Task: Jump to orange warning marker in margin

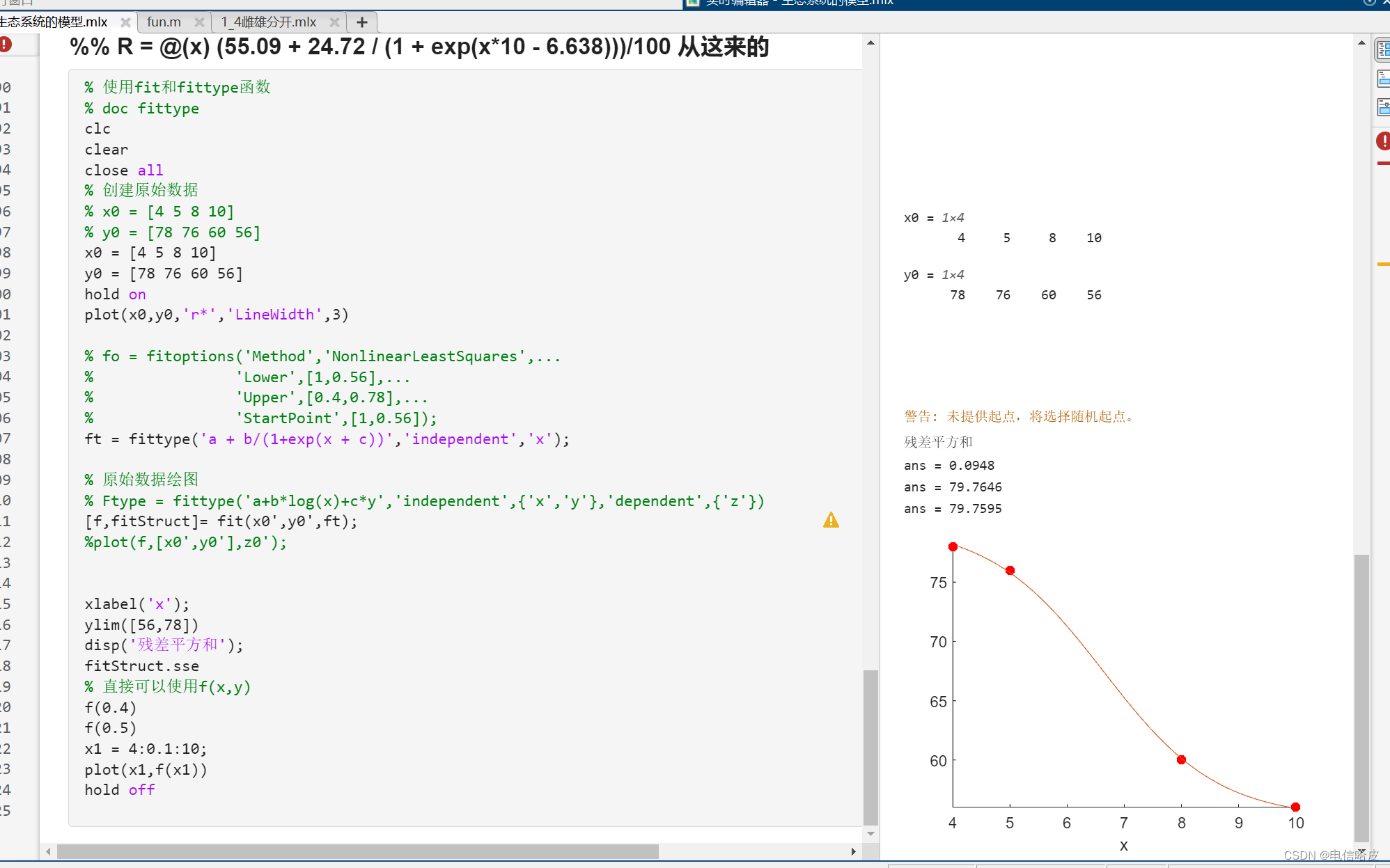Action: tap(1383, 265)
